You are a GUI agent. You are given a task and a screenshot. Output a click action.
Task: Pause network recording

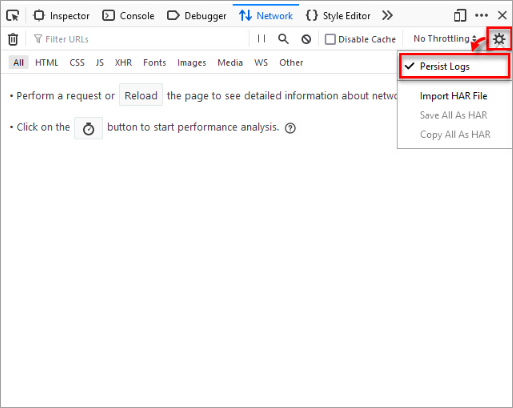(x=262, y=39)
